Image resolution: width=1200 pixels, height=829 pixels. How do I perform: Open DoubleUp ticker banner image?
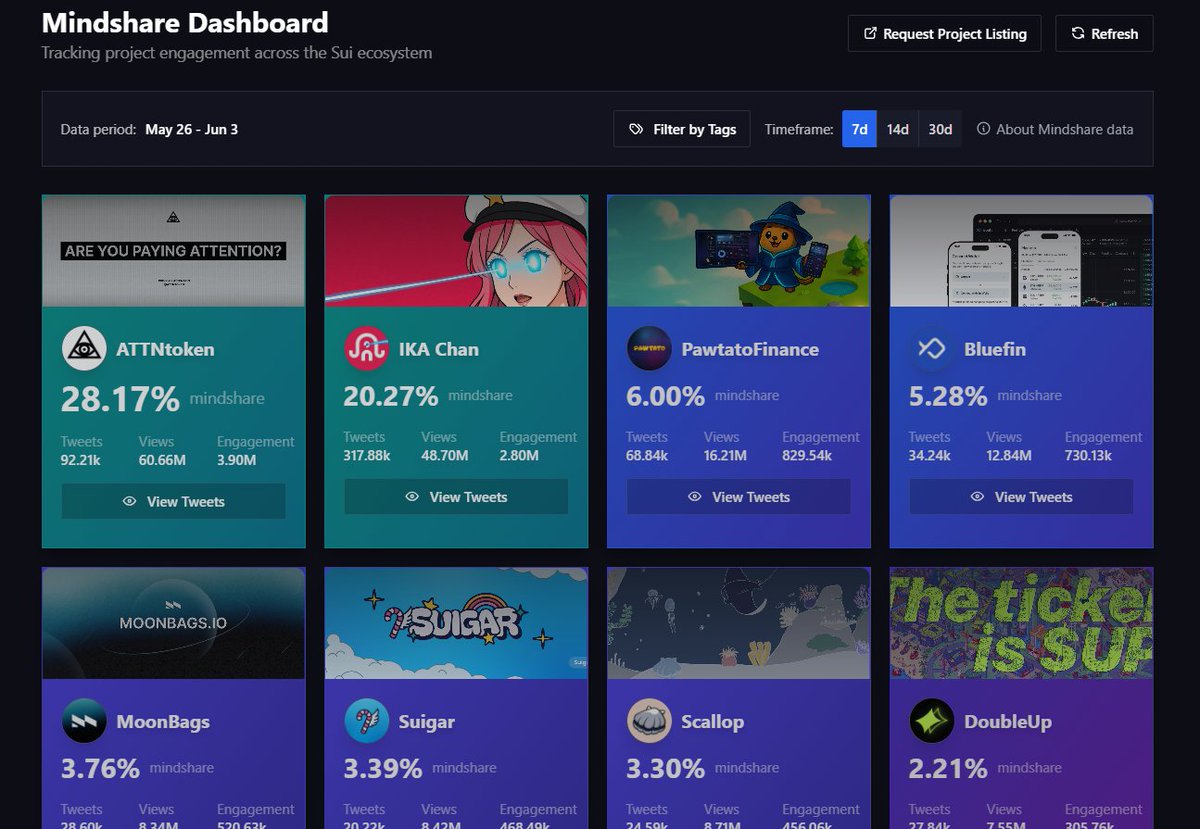pyautogui.click(x=1021, y=623)
